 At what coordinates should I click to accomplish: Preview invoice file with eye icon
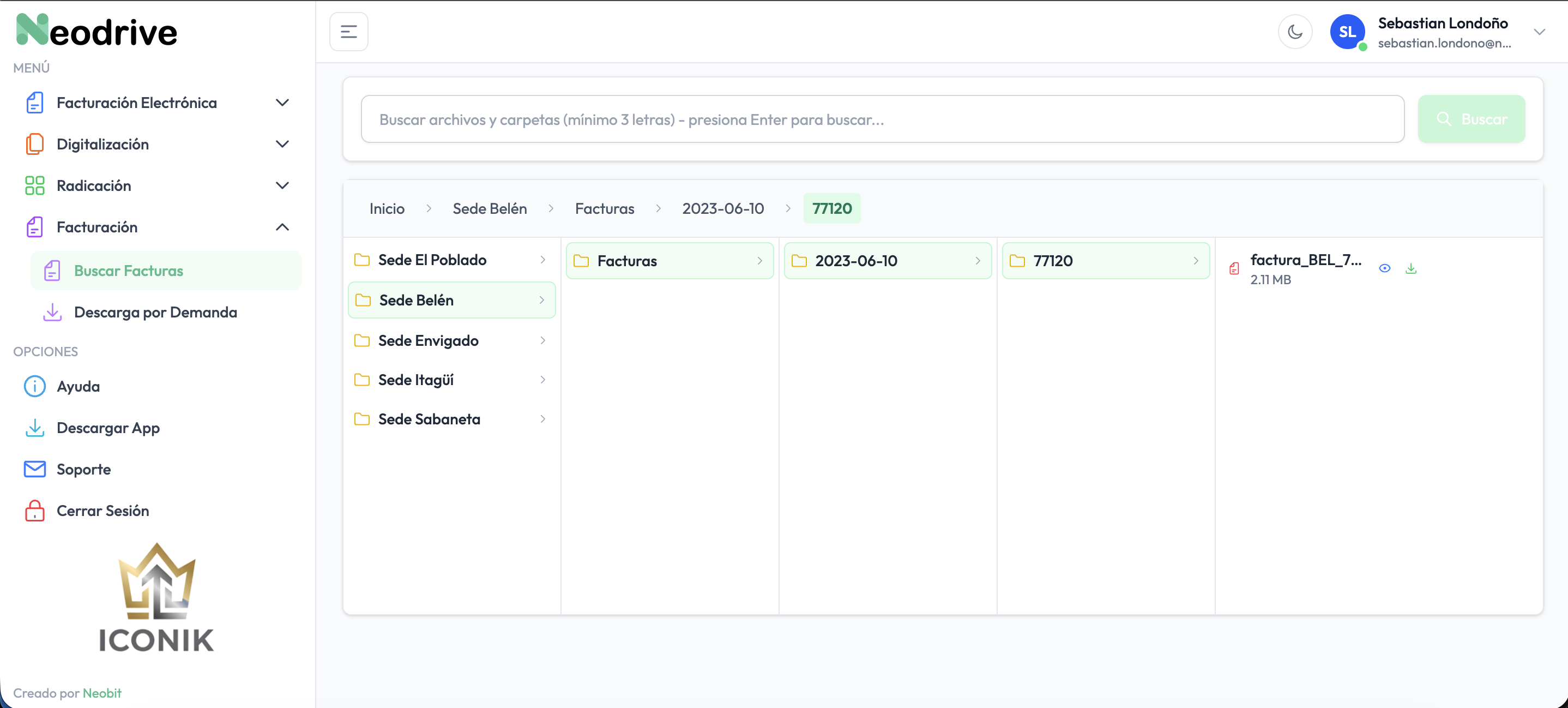click(1384, 268)
